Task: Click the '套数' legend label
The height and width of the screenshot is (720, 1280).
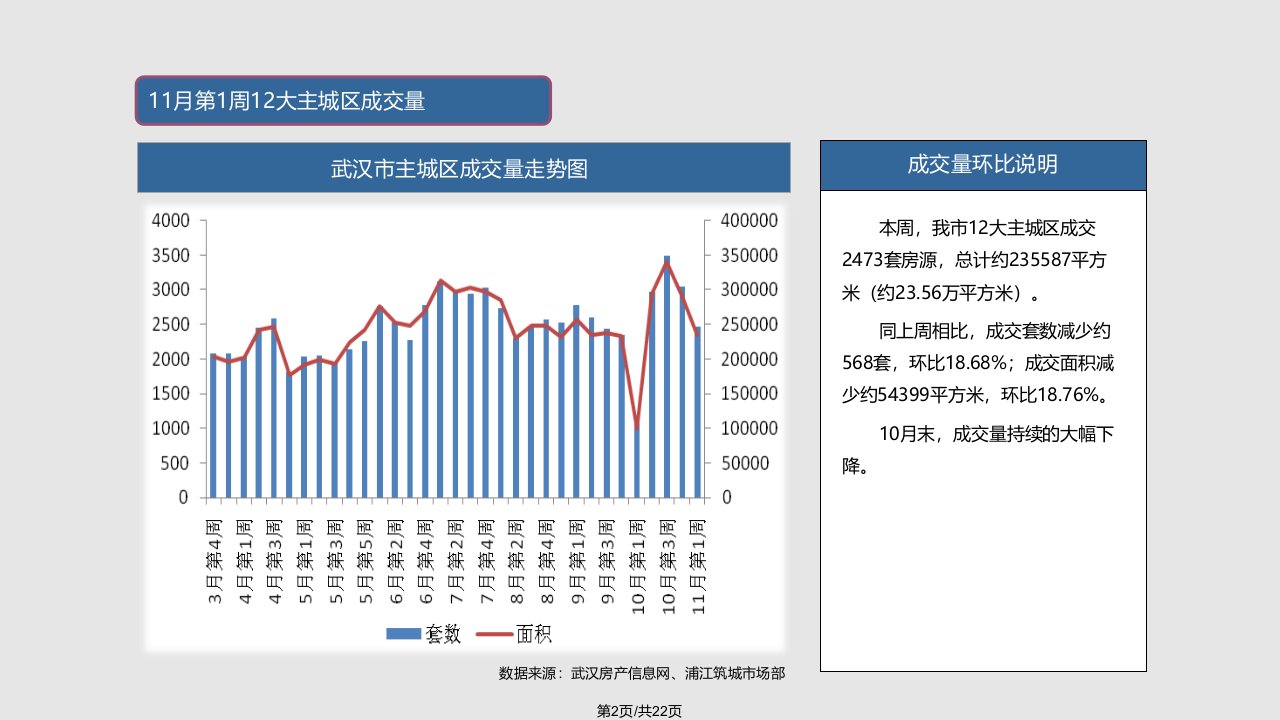Action: 442,633
